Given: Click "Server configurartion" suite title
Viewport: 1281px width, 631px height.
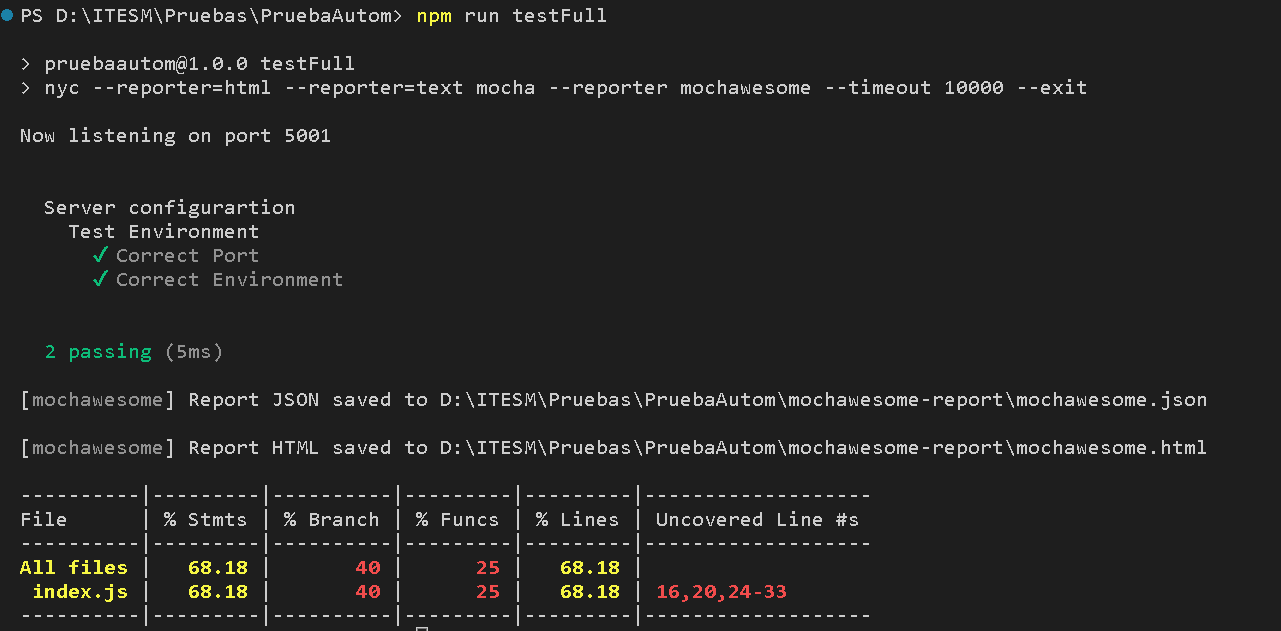Looking at the screenshot, I should tap(169, 208).
